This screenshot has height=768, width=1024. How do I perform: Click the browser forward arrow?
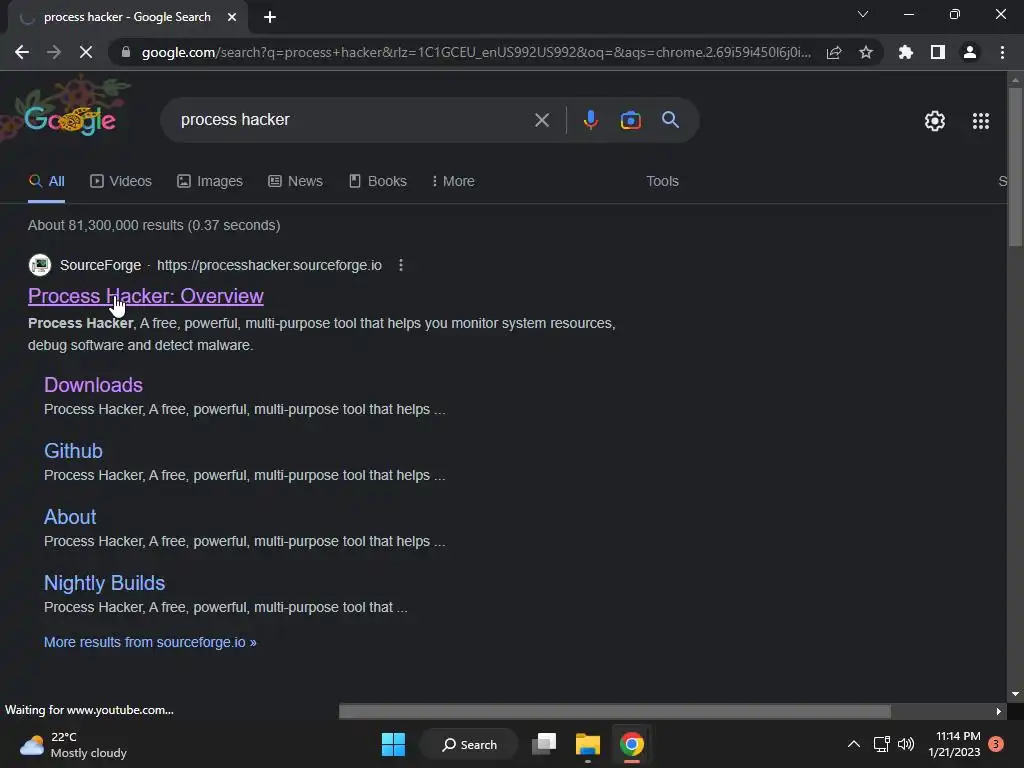tap(54, 52)
